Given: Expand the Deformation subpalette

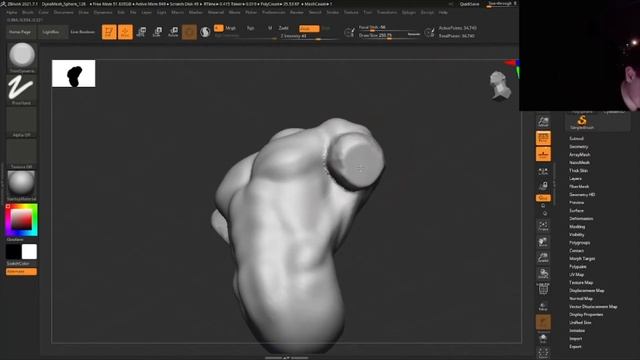Looking at the screenshot, I should click(581, 219).
